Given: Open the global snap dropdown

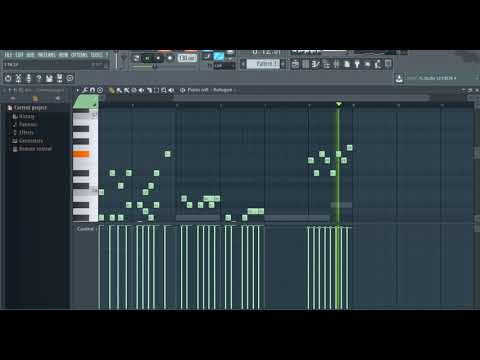Looking at the screenshot, I should pyautogui.click(x=224, y=66).
